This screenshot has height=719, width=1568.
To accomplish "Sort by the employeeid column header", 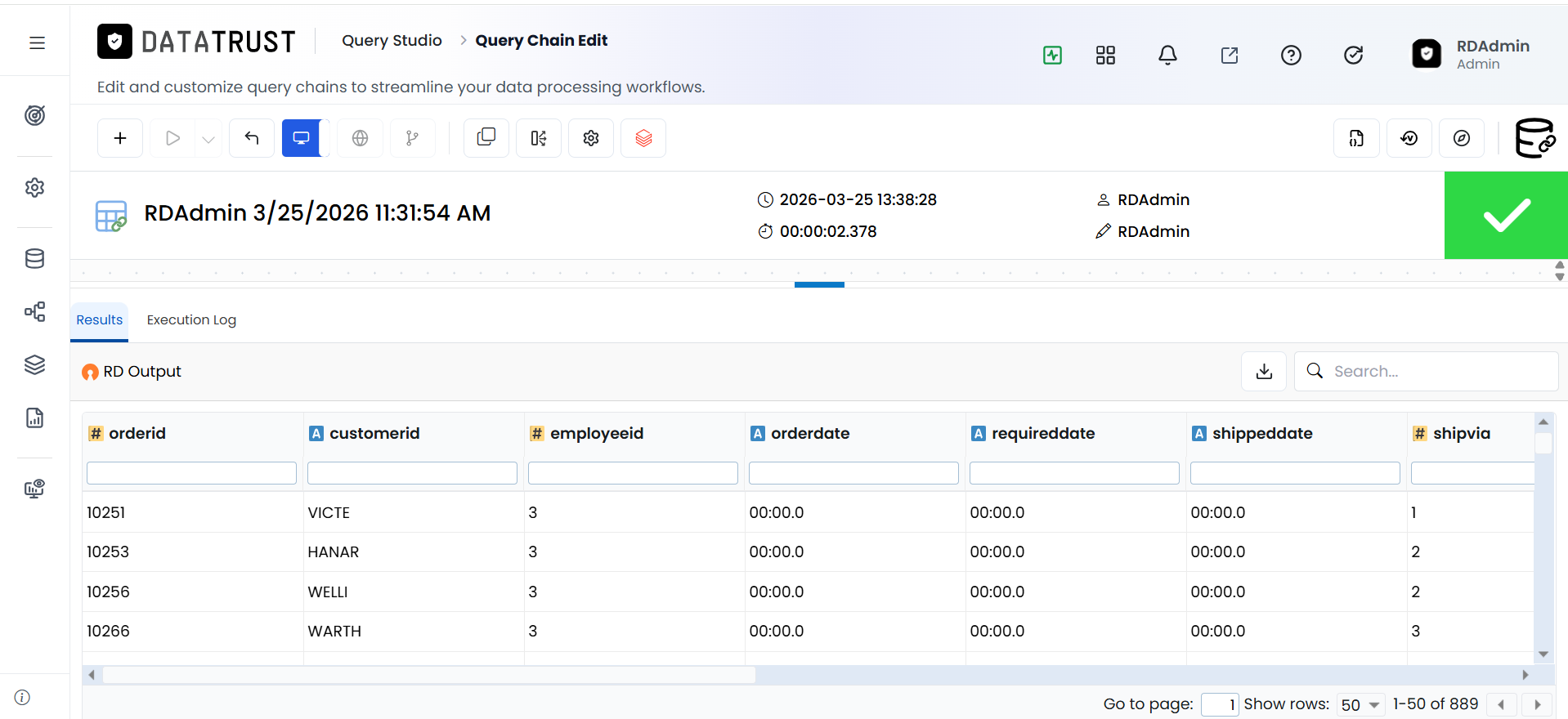I will click(x=597, y=433).
